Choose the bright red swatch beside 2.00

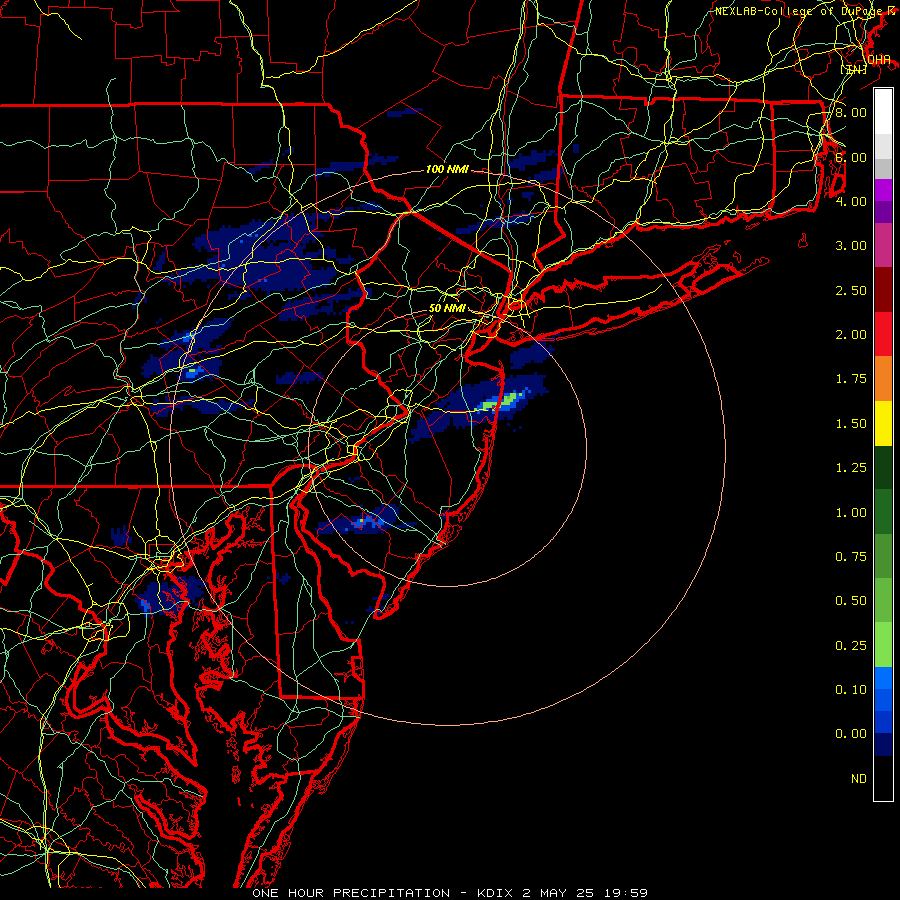(x=883, y=335)
